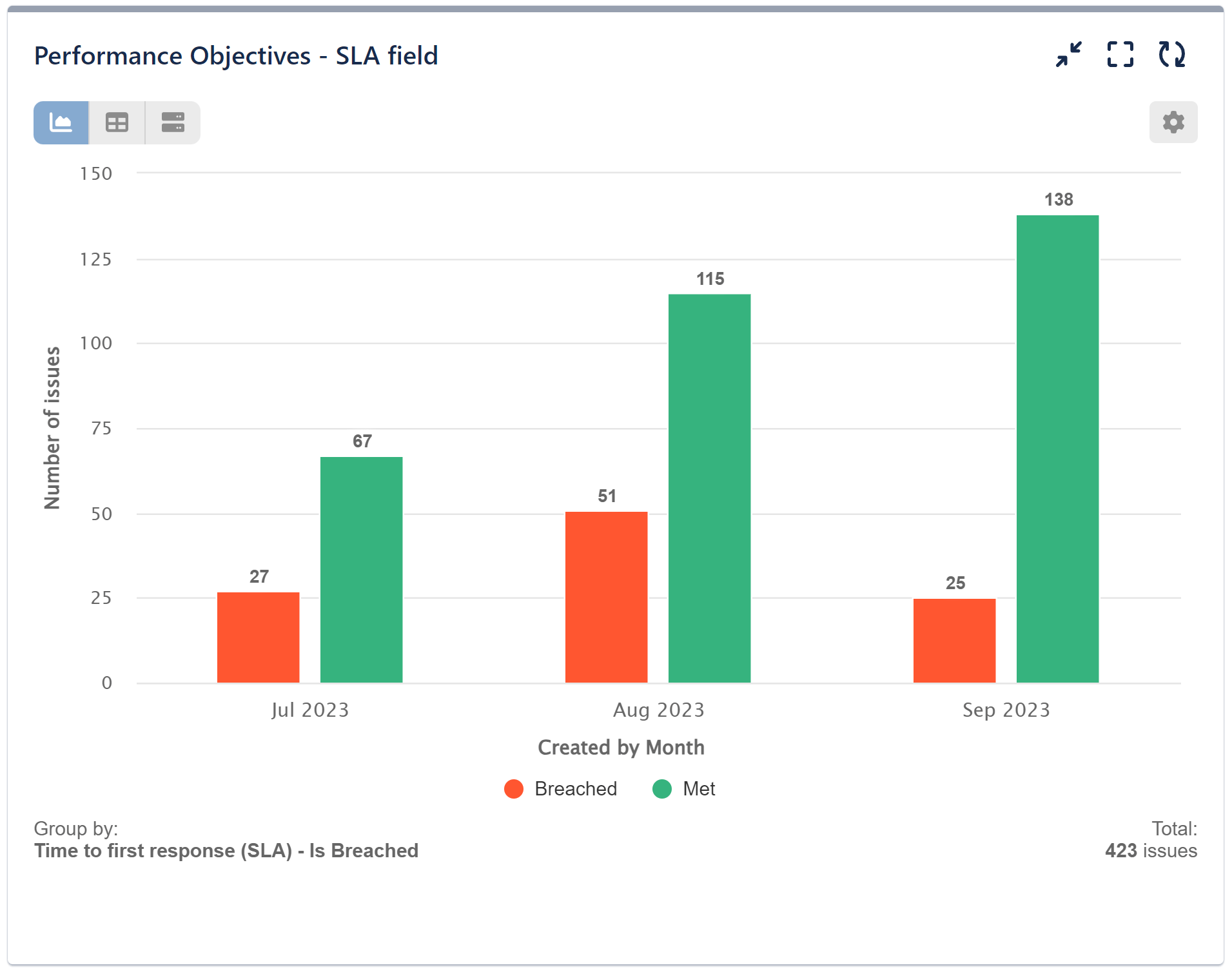
Task: Switch to the tile view tab
Action: click(172, 122)
